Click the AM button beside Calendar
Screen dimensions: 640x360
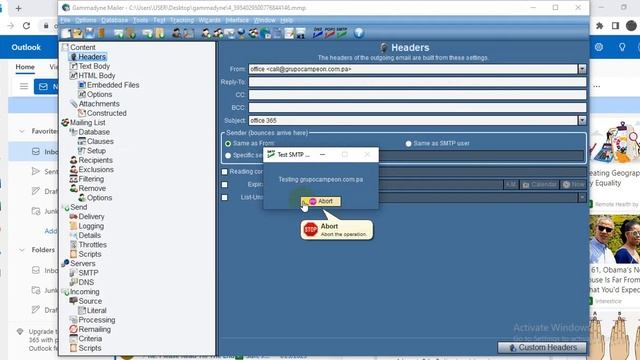[511, 185]
